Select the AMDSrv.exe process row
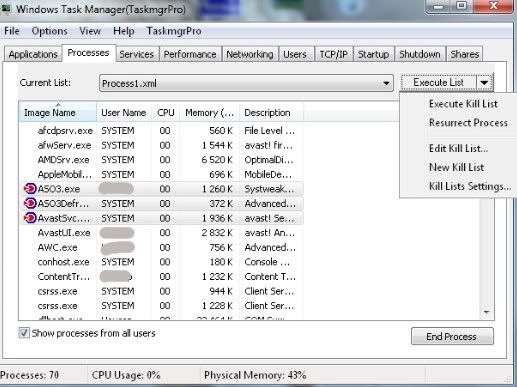 (x=161, y=160)
